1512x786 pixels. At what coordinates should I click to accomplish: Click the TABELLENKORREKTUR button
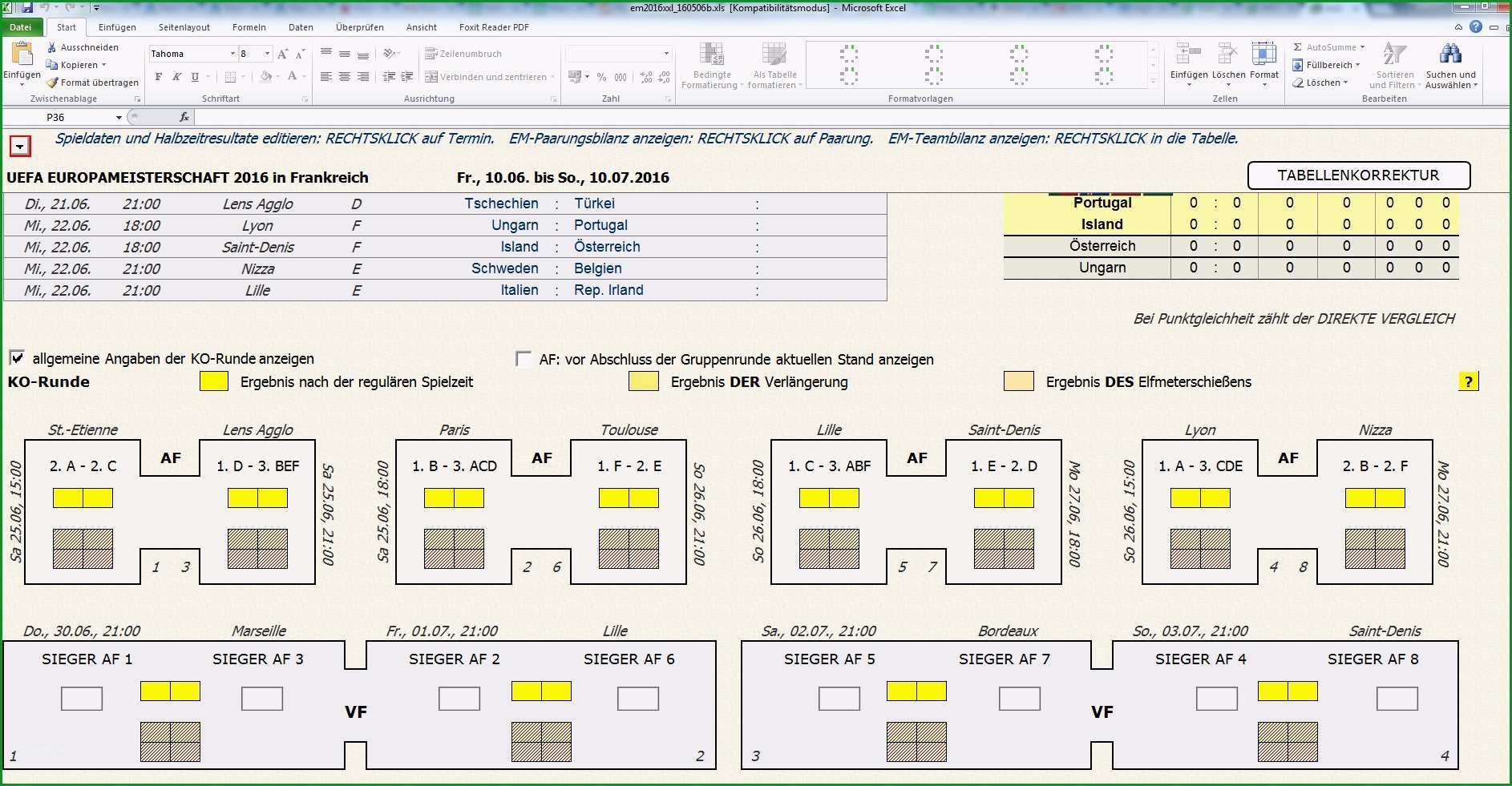[x=1358, y=175]
